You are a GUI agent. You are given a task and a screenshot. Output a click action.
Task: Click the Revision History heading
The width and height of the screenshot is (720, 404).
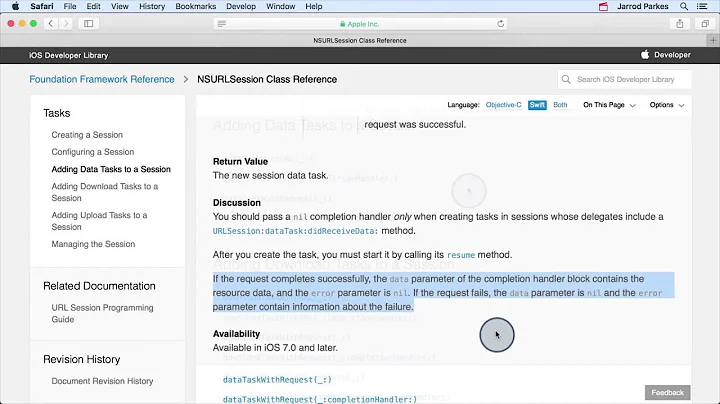[81, 359]
